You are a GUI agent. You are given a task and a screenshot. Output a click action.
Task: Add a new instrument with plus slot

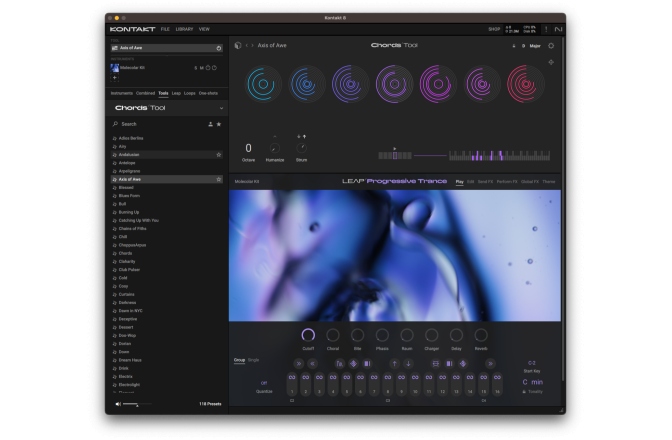point(114,78)
